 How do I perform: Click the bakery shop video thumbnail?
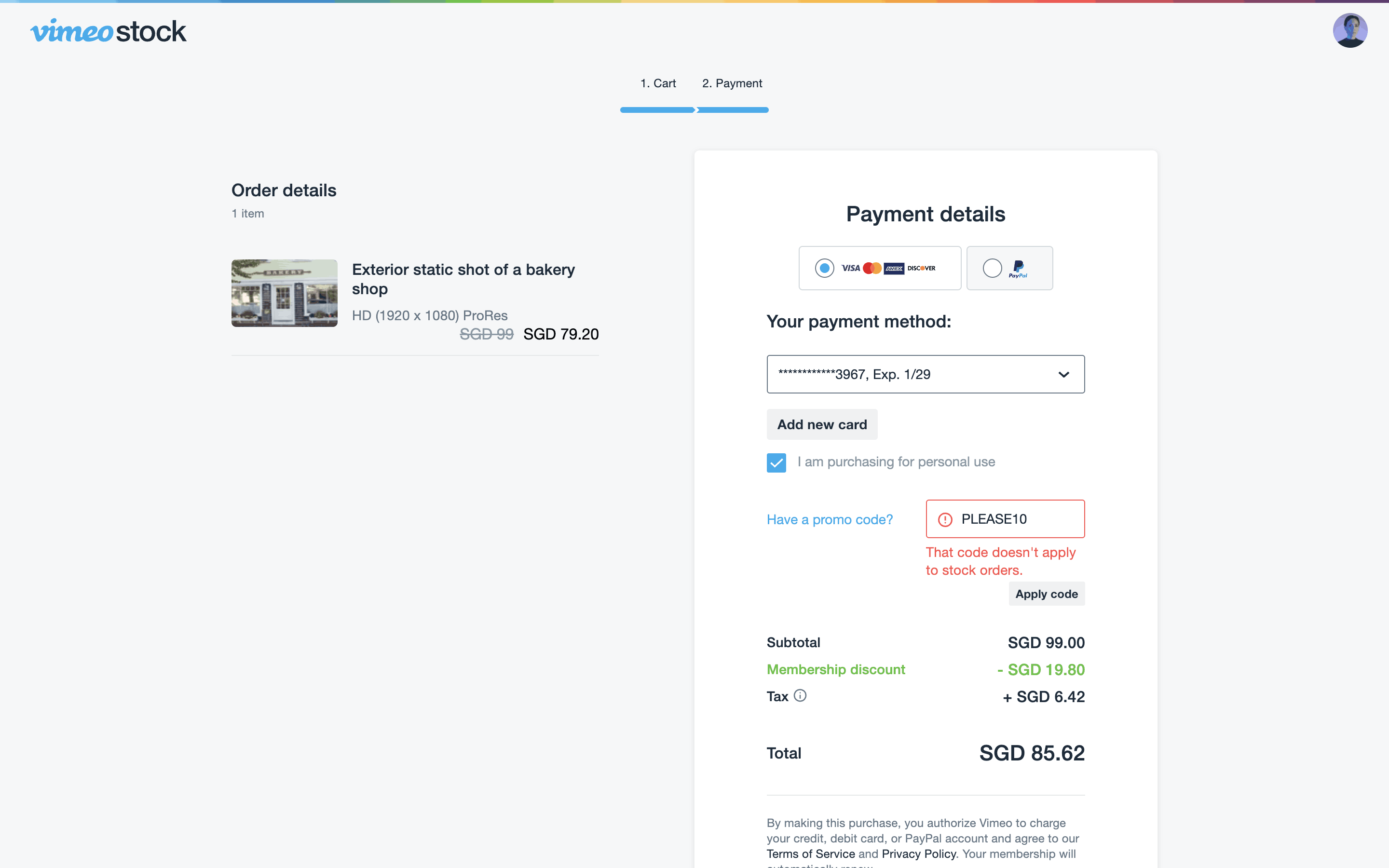tap(284, 293)
